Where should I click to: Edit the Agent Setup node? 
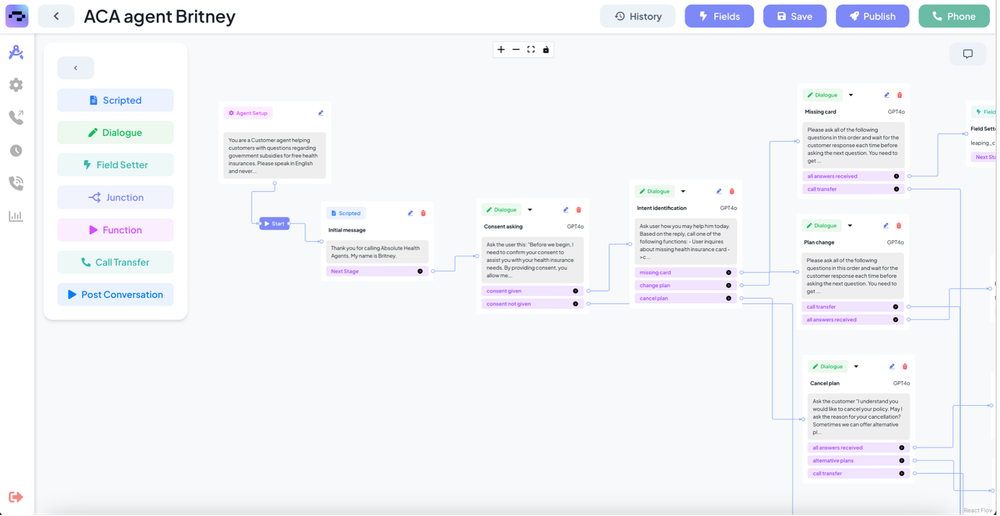[x=321, y=113]
